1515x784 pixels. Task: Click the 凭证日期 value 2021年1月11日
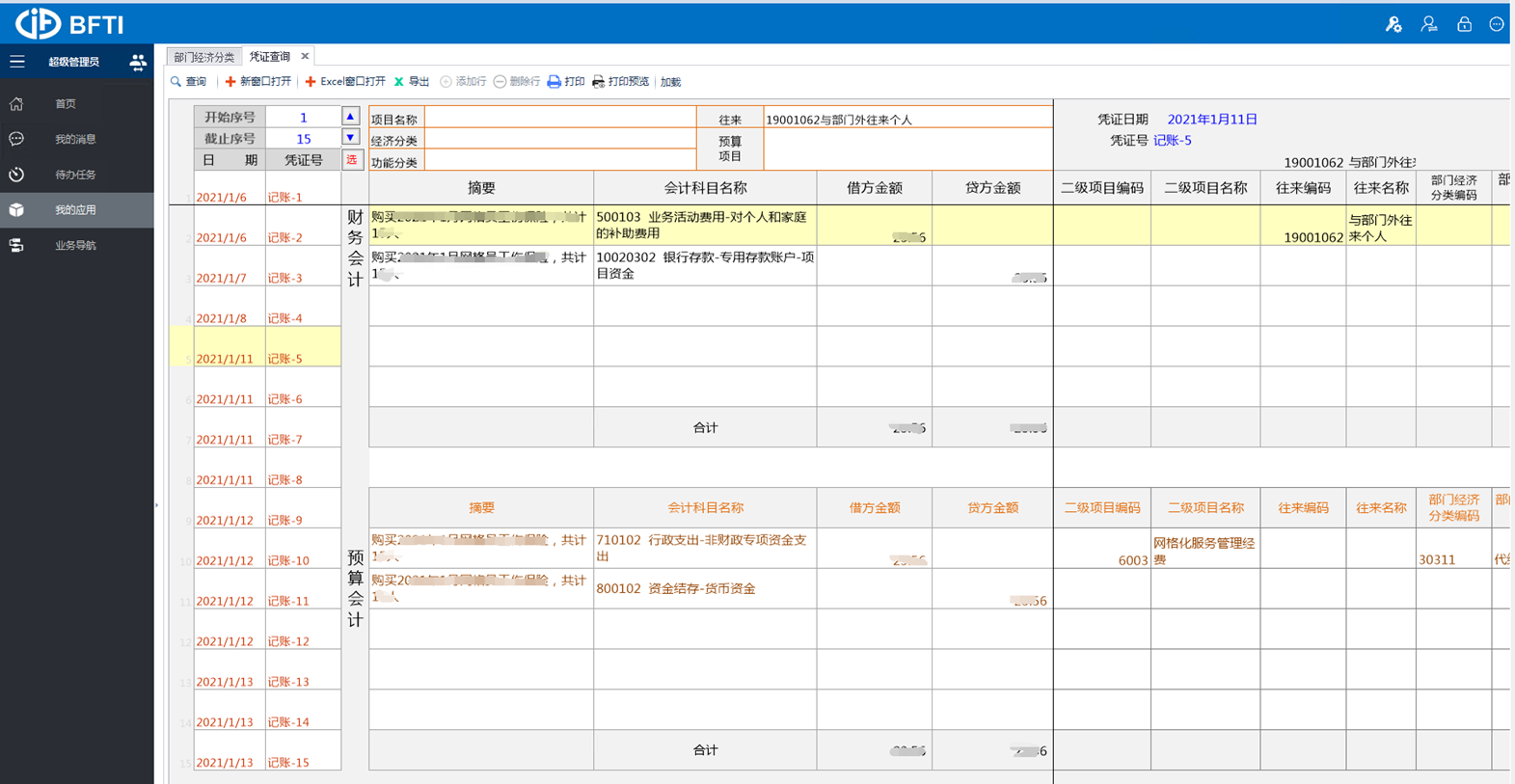click(1212, 120)
